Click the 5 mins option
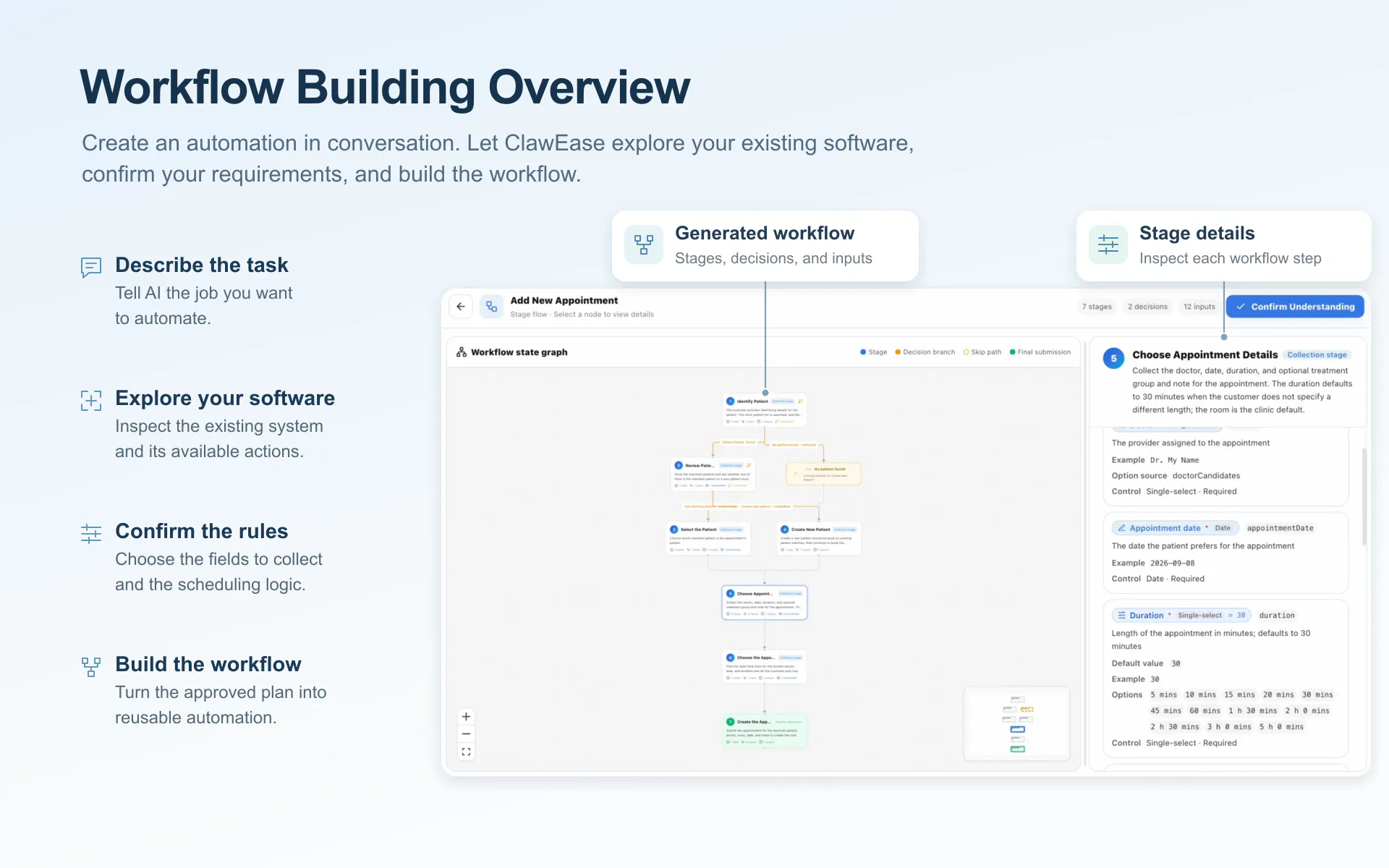The image size is (1389, 868). pyautogui.click(x=1163, y=695)
